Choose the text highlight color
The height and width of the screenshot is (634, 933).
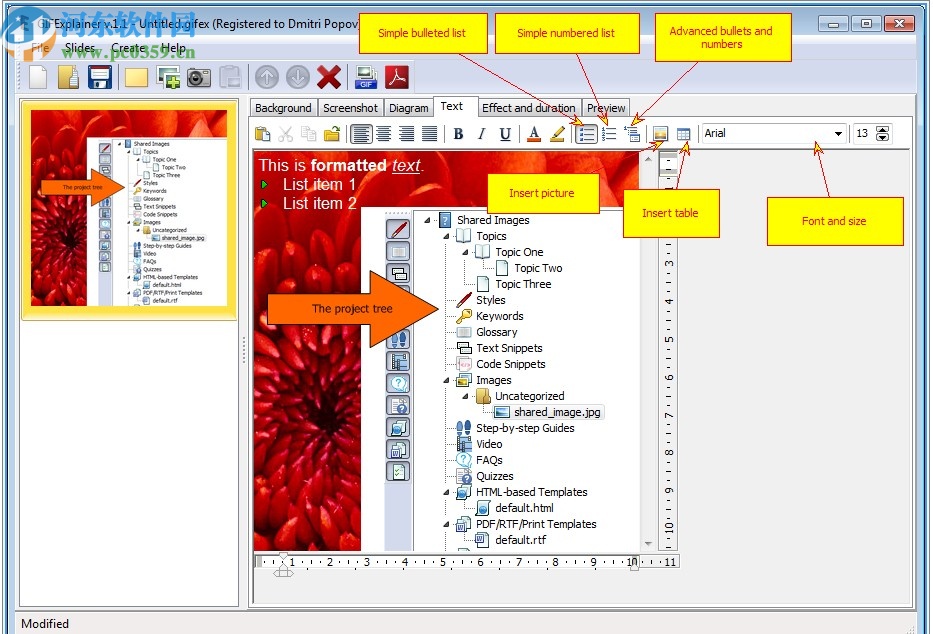click(557, 134)
